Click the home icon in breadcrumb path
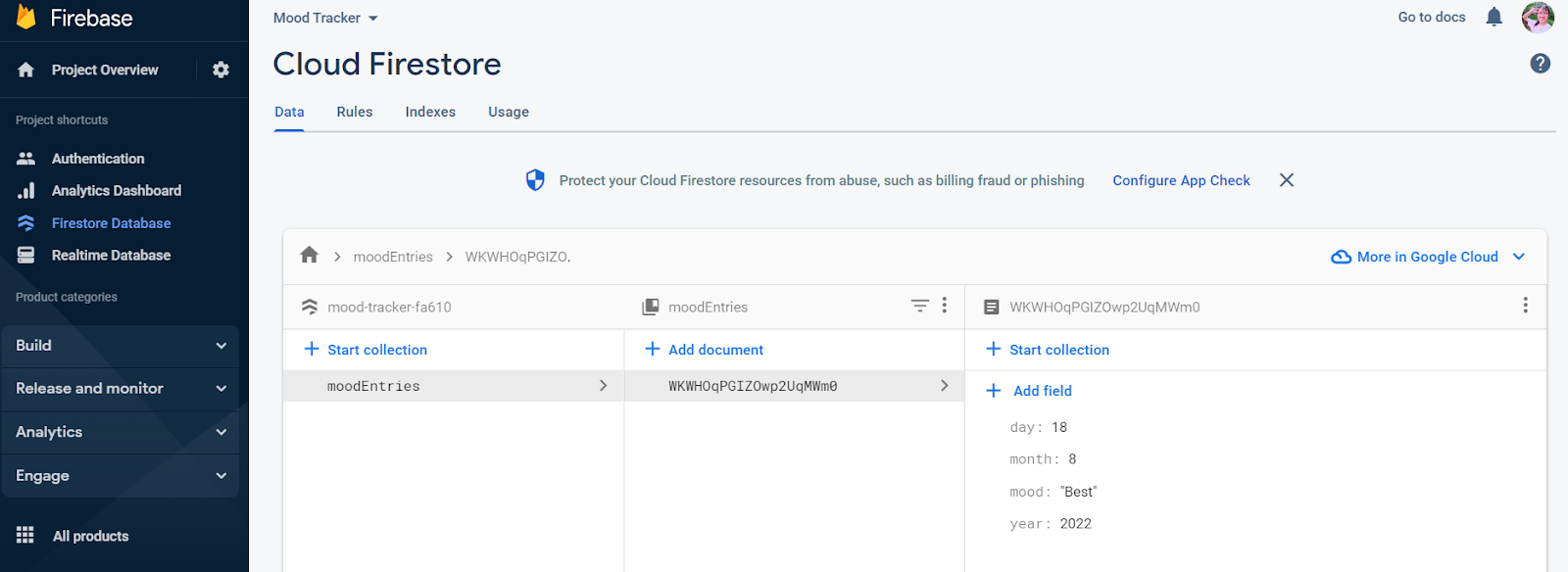The image size is (1568, 572). pos(310,256)
